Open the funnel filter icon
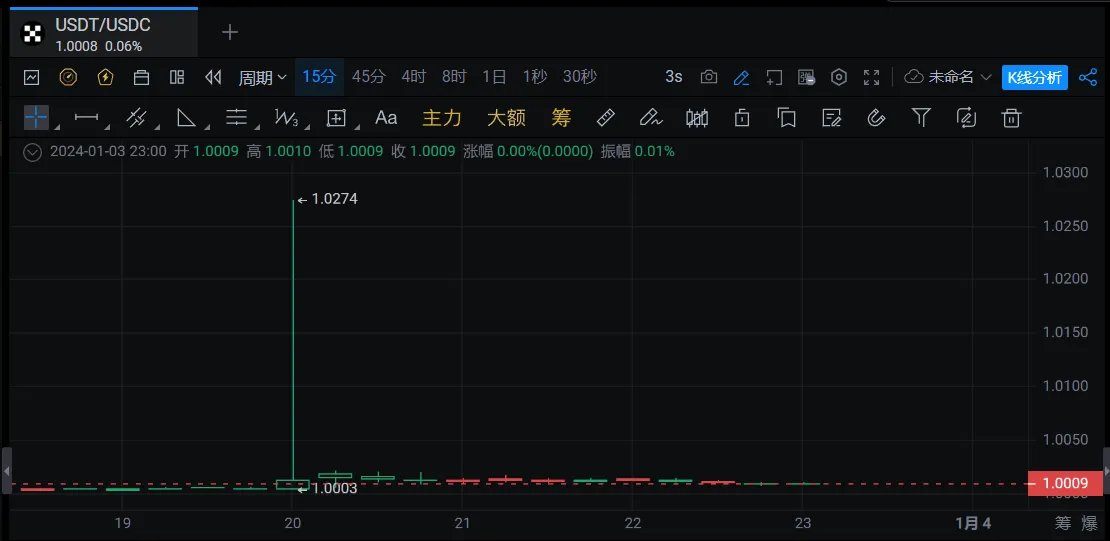This screenshot has height=541, width=1110. tap(921, 118)
